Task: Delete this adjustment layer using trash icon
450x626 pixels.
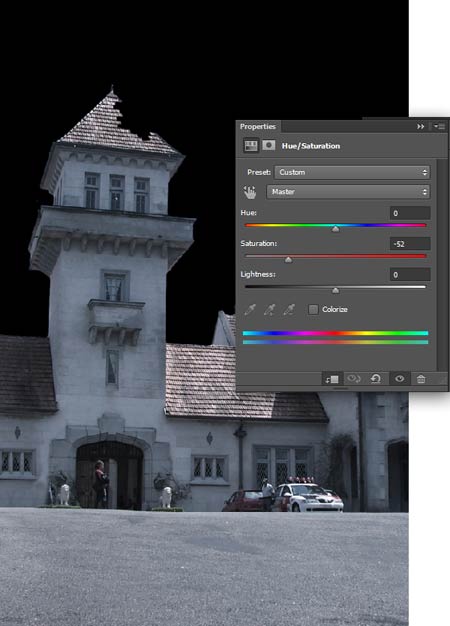Action: point(421,379)
